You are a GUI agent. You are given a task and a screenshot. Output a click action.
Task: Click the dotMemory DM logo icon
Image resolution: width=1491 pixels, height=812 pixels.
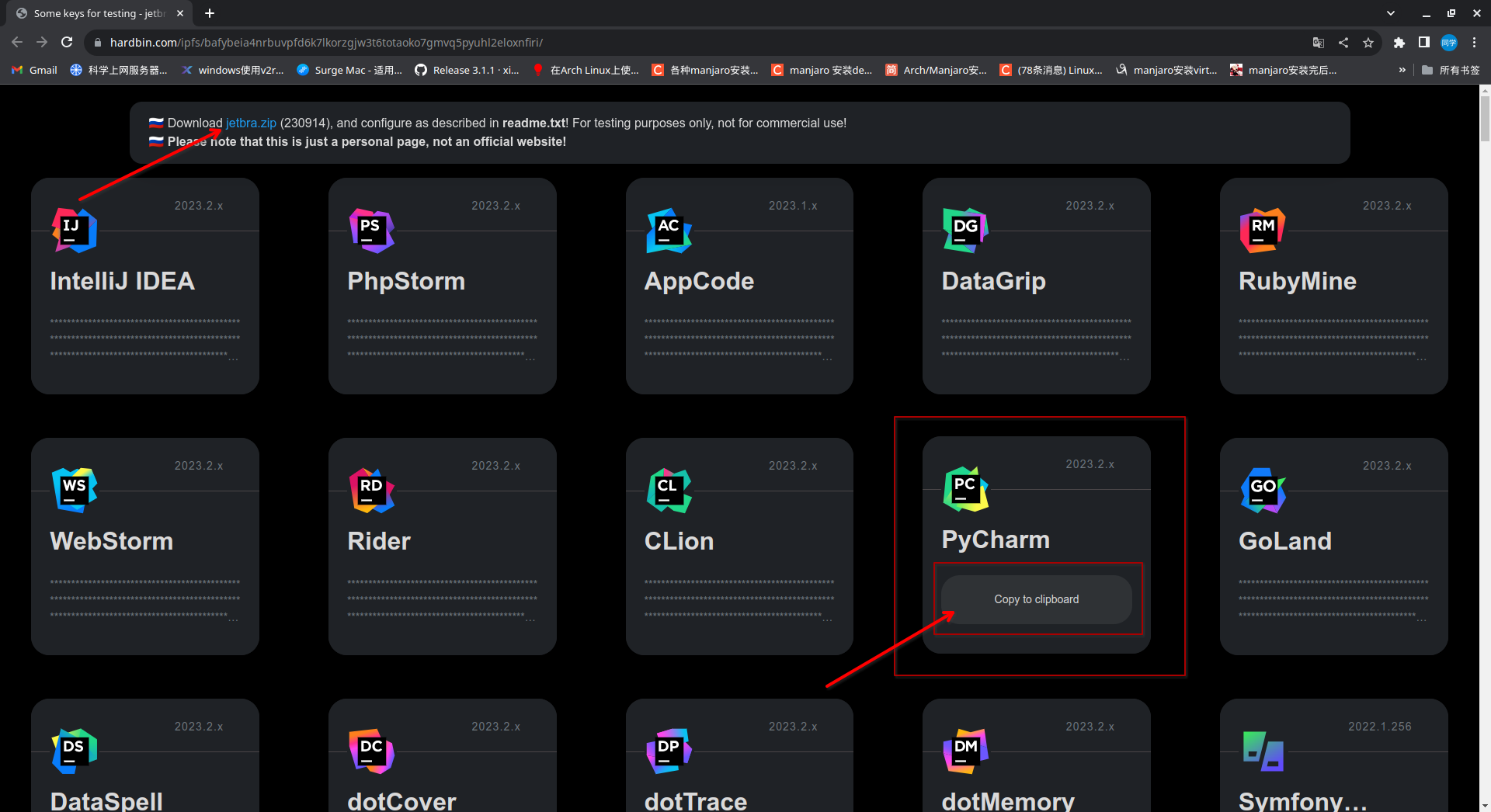coord(966,751)
